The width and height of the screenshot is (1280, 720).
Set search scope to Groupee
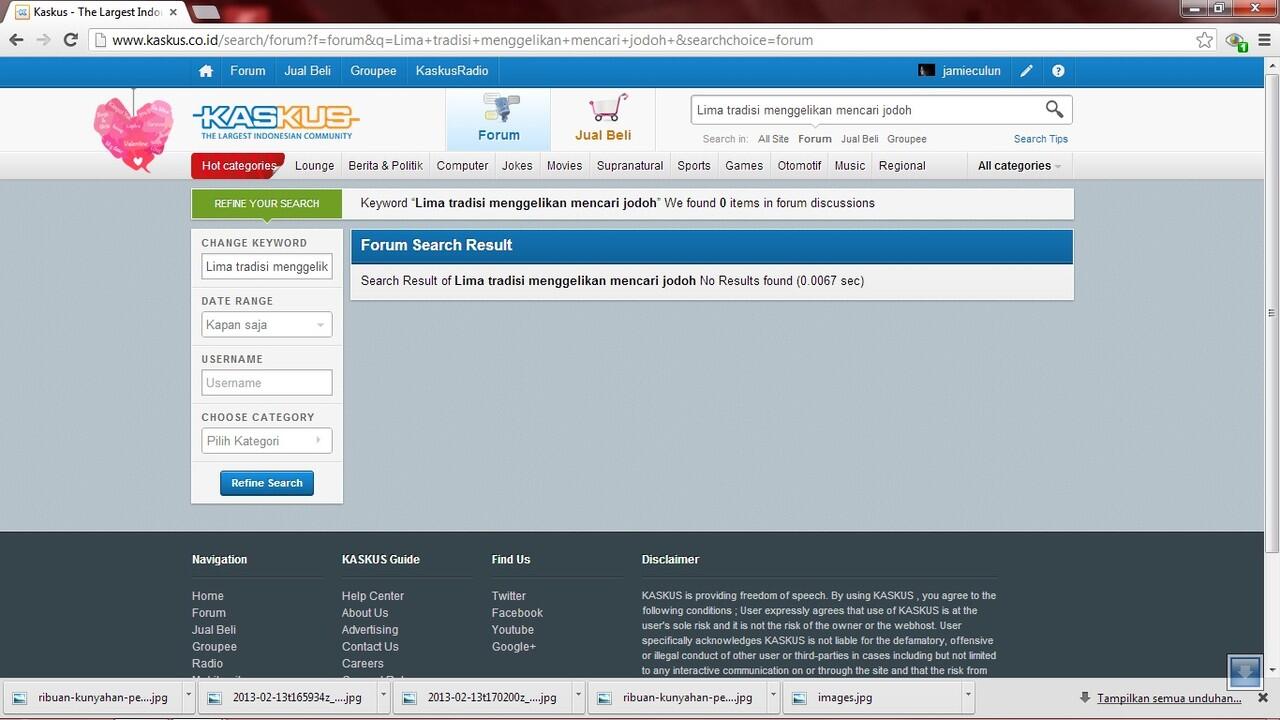(x=907, y=139)
